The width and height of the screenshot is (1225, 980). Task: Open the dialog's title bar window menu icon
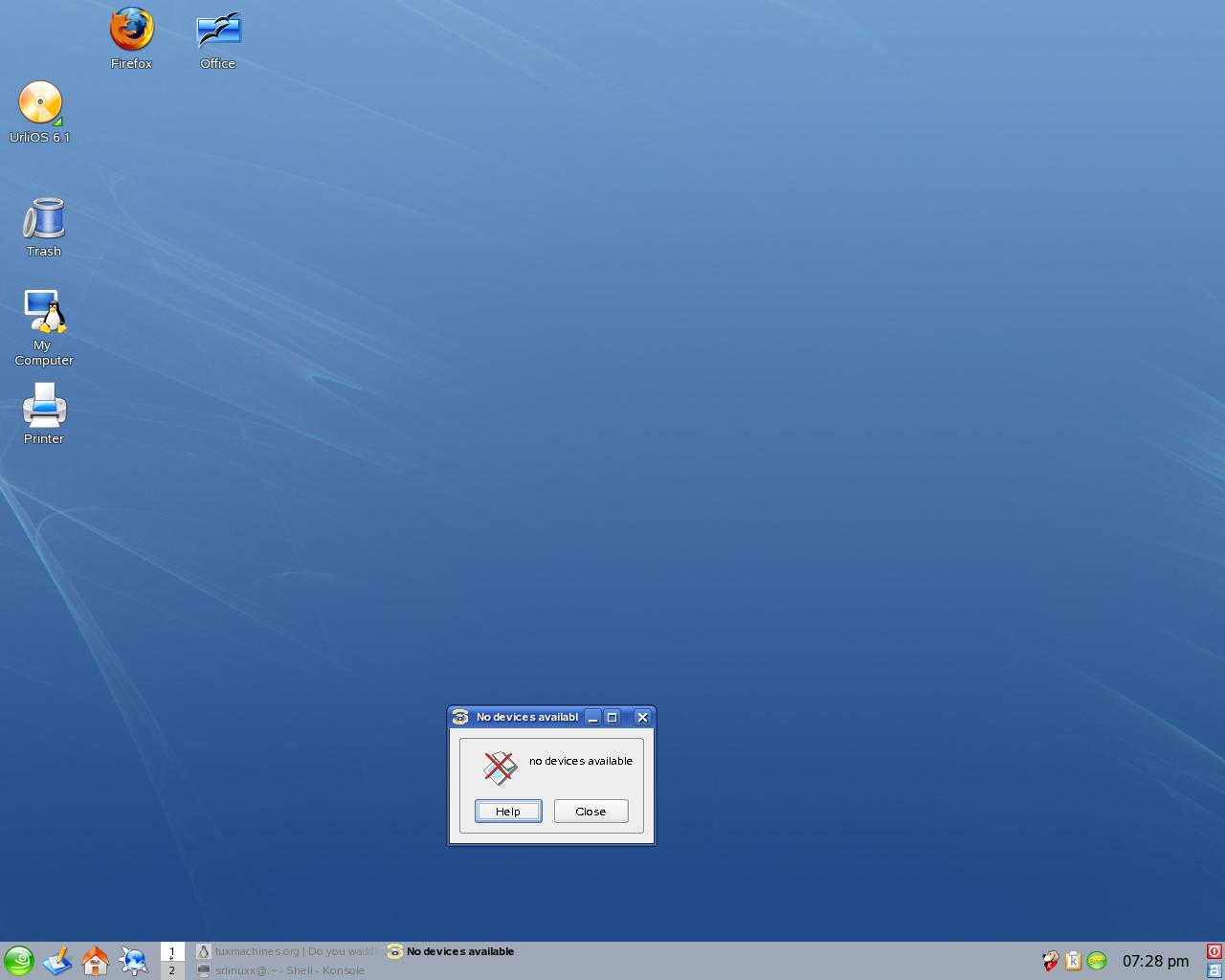click(459, 717)
